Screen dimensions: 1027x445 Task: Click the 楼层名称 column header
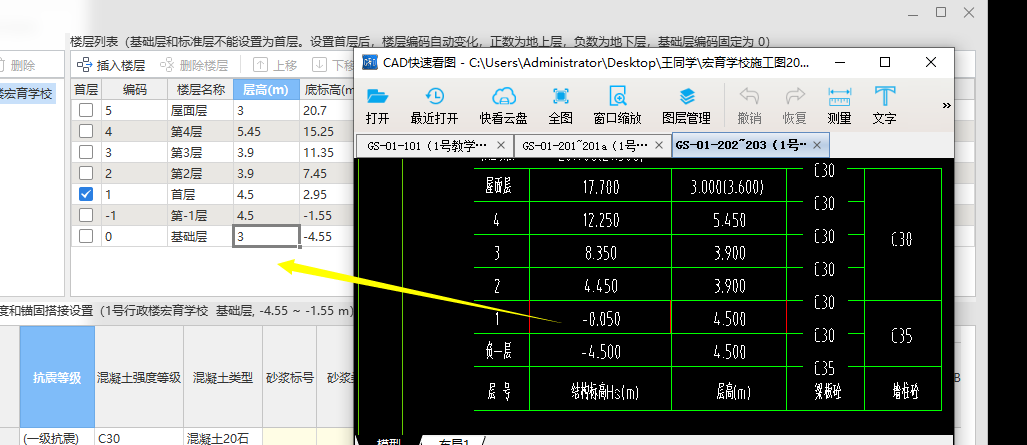(200, 90)
